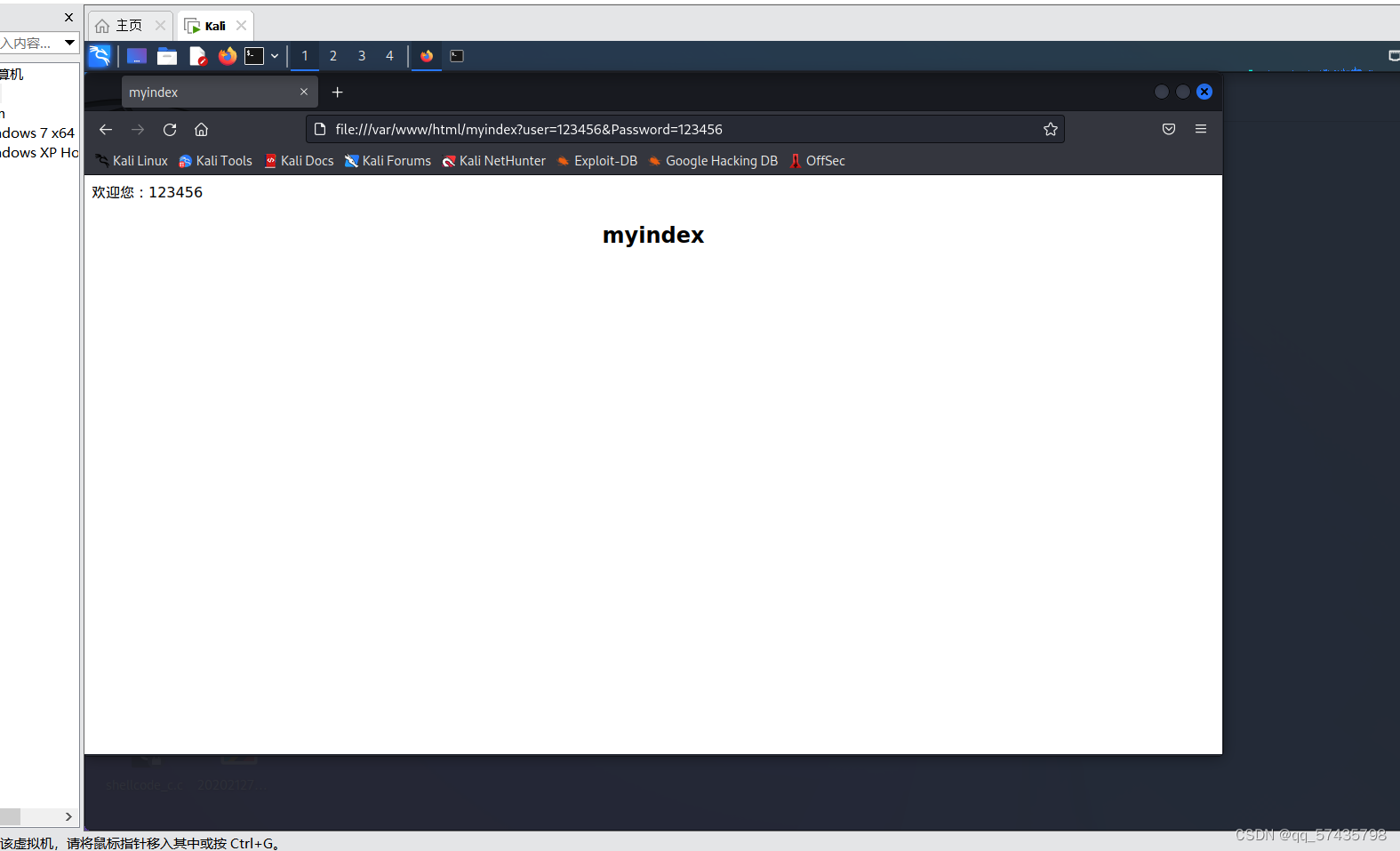Launch Firefox from Kali panel launcher
Viewport: 1400px width, 851px height.
click(228, 56)
